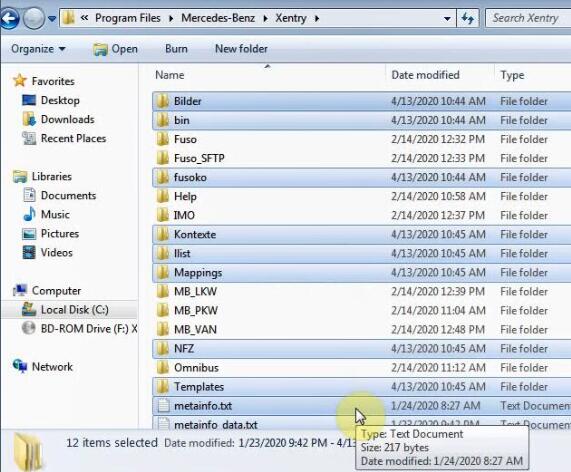Select Computer in navigation pane
The width and height of the screenshot is (571, 472).
click(x=56, y=291)
